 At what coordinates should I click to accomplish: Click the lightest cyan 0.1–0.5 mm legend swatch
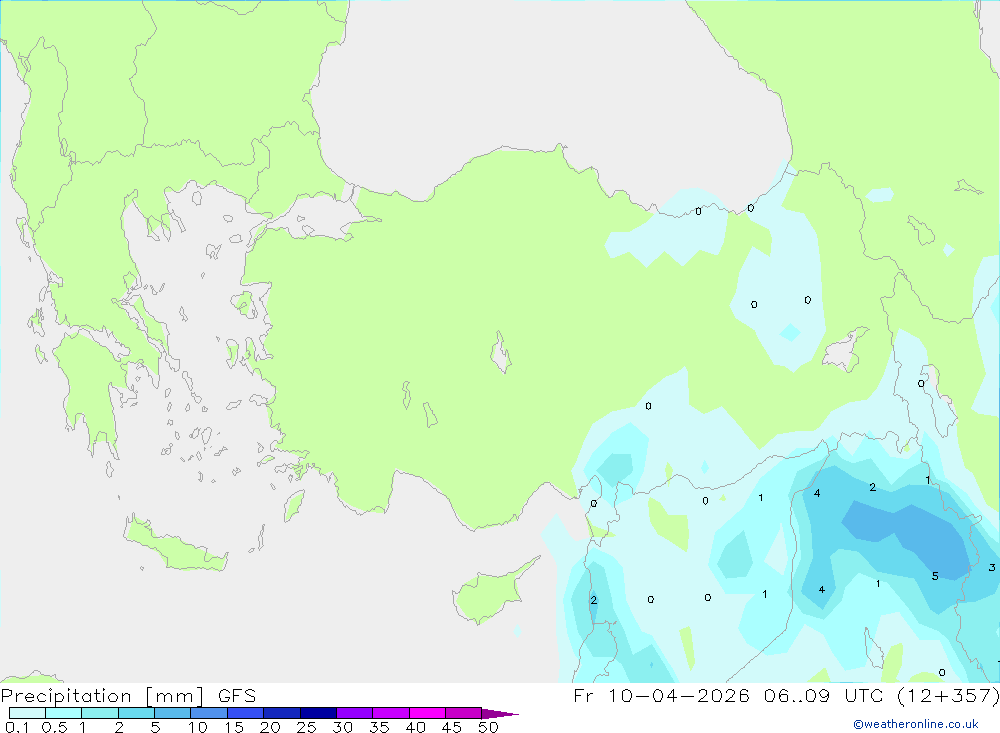[x=27, y=713]
